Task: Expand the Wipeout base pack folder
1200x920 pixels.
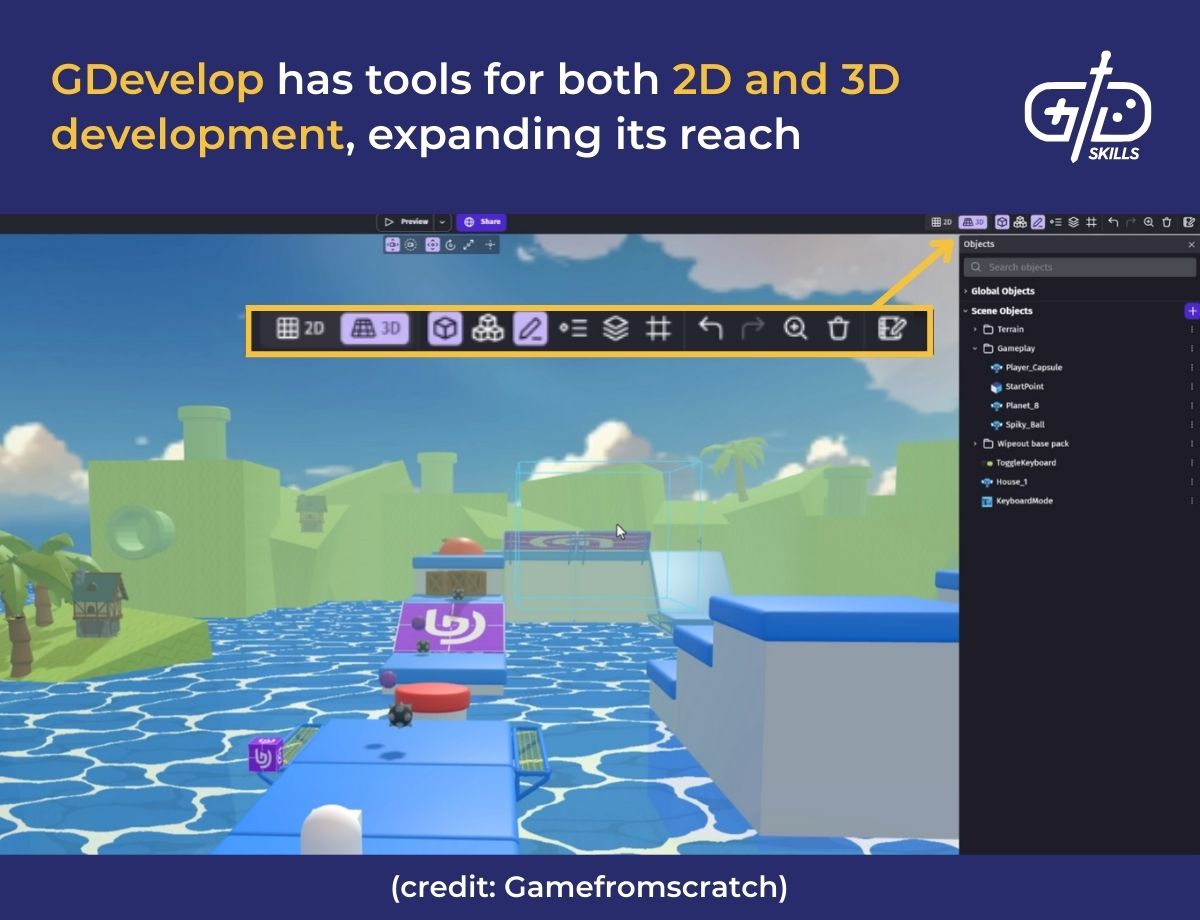Action: [977, 443]
